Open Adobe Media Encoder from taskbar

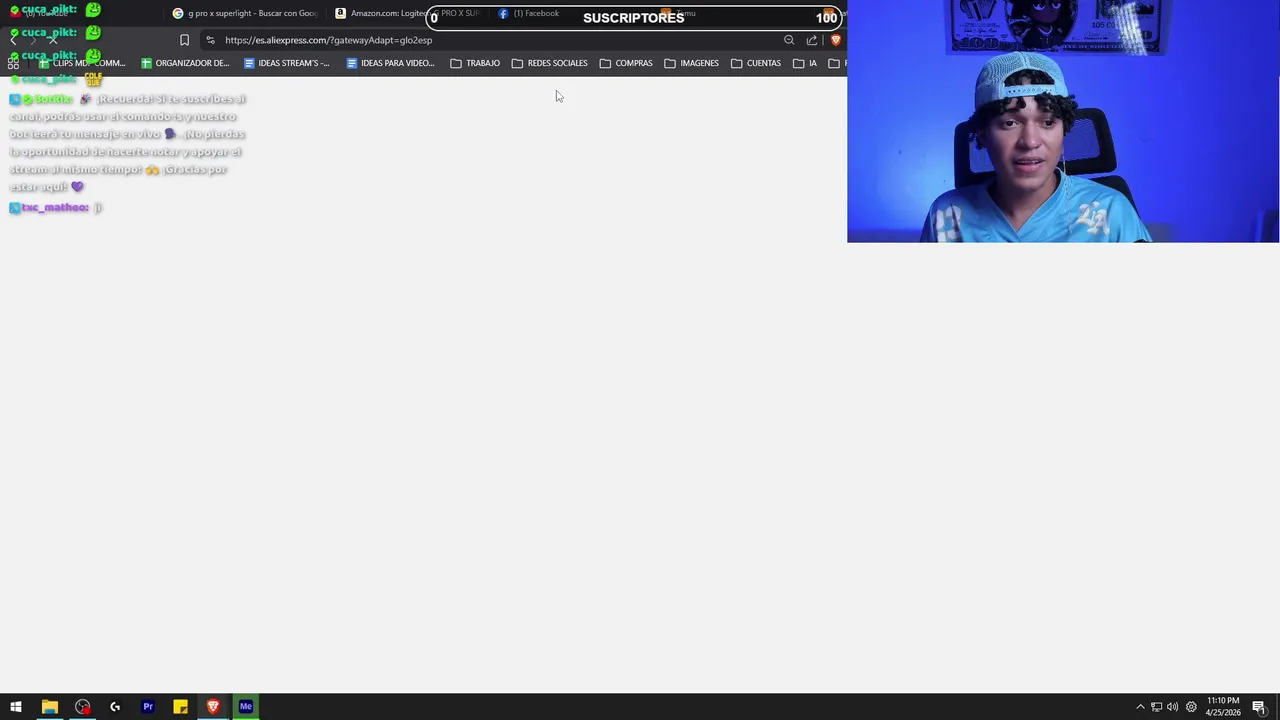click(246, 707)
